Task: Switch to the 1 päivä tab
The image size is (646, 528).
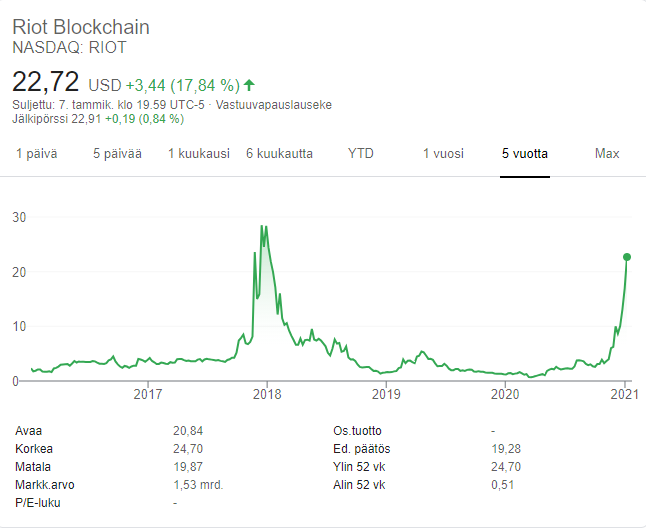Action: (36, 153)
